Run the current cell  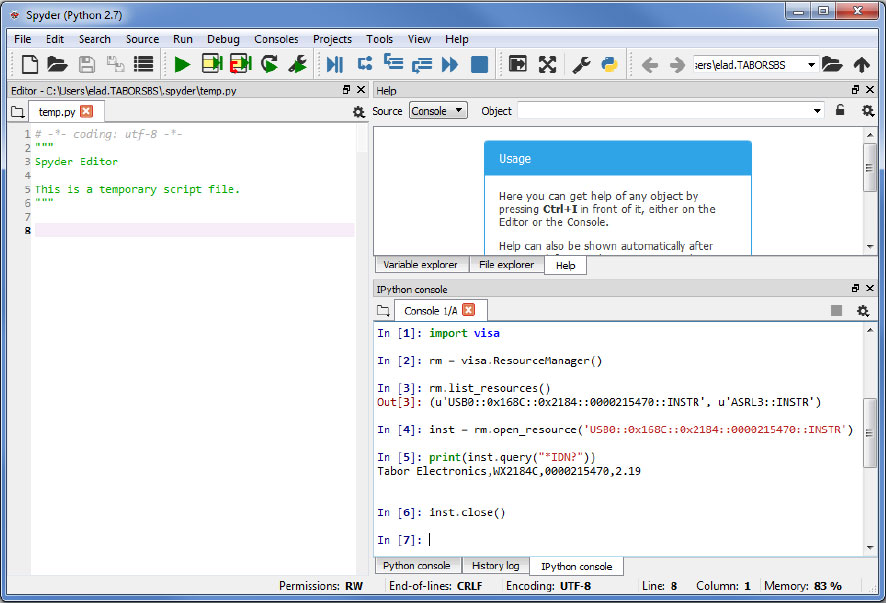pyautogui.click(x=212, y=64)
